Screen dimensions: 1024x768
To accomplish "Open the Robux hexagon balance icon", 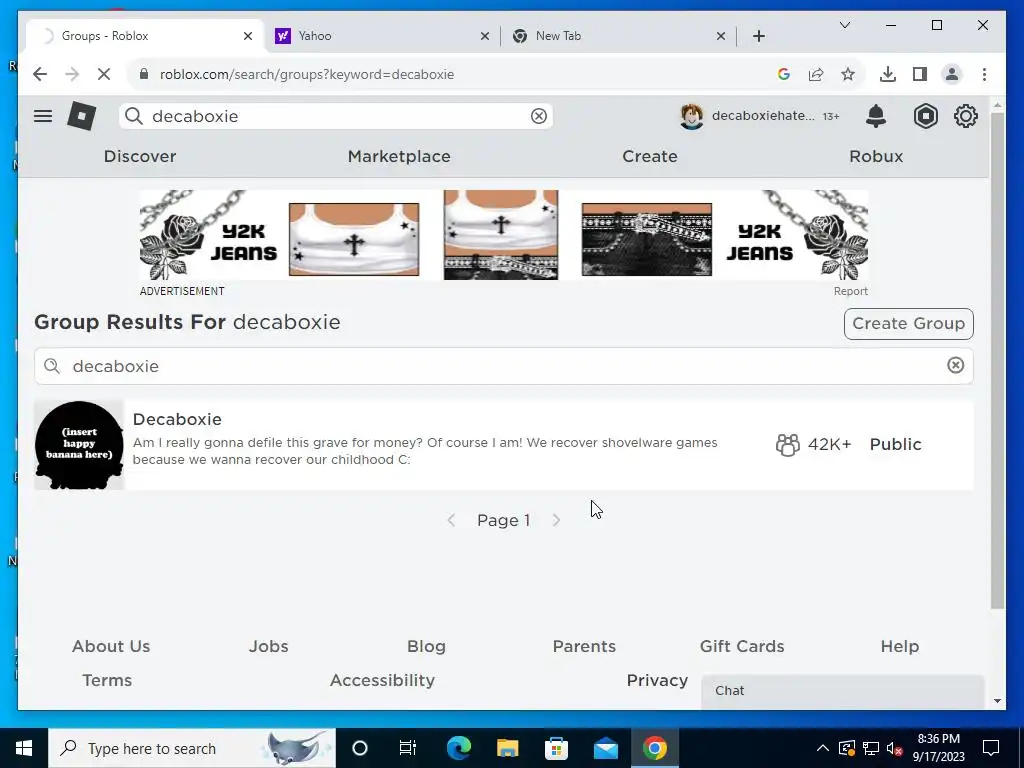I will [925, 116].
